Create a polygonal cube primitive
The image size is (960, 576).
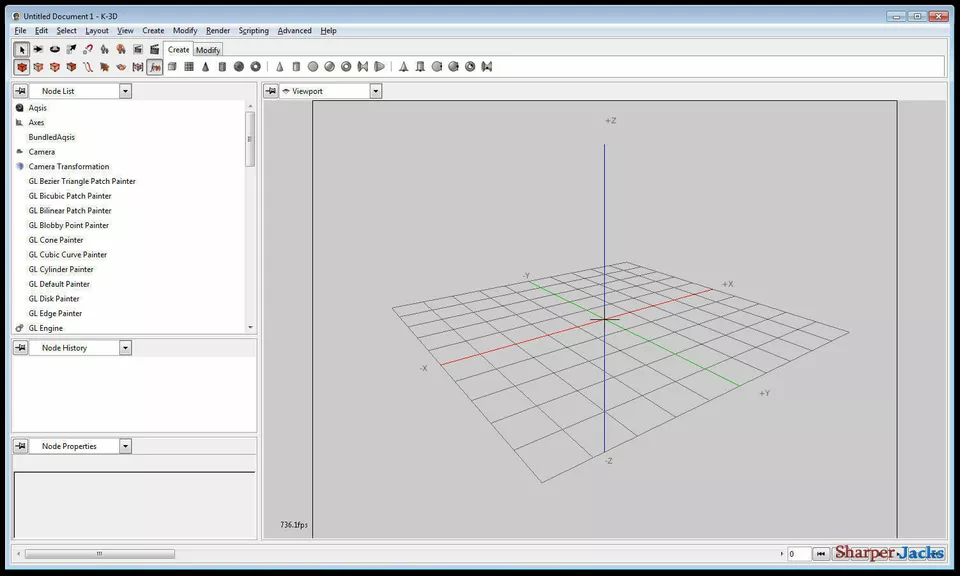174,67
